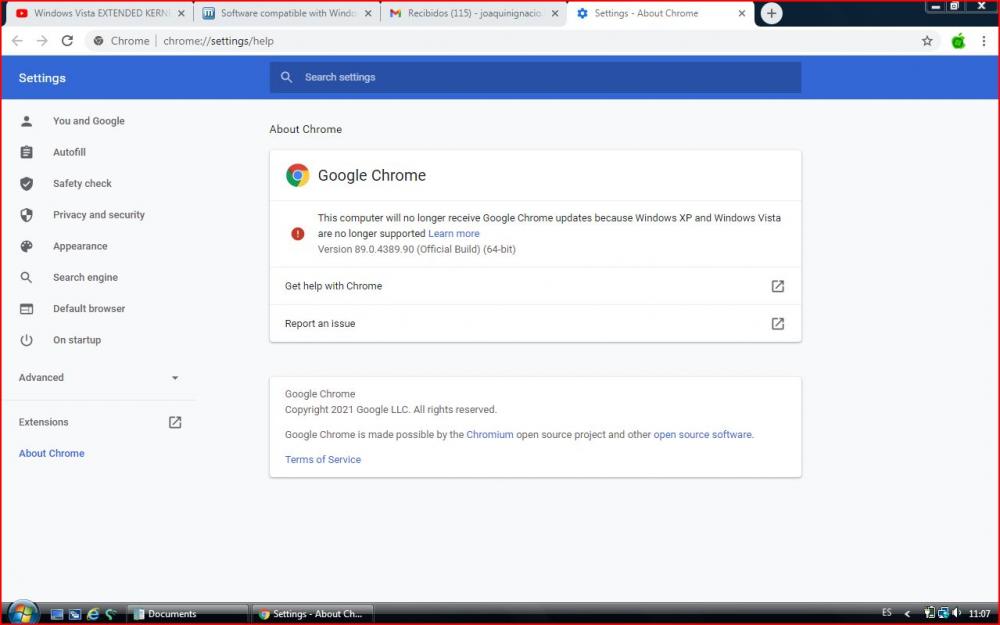Open the Chrome three-dot menu
Image resolution: width=1000 pixels, height=625 pixels.
[x=984, y=41]
